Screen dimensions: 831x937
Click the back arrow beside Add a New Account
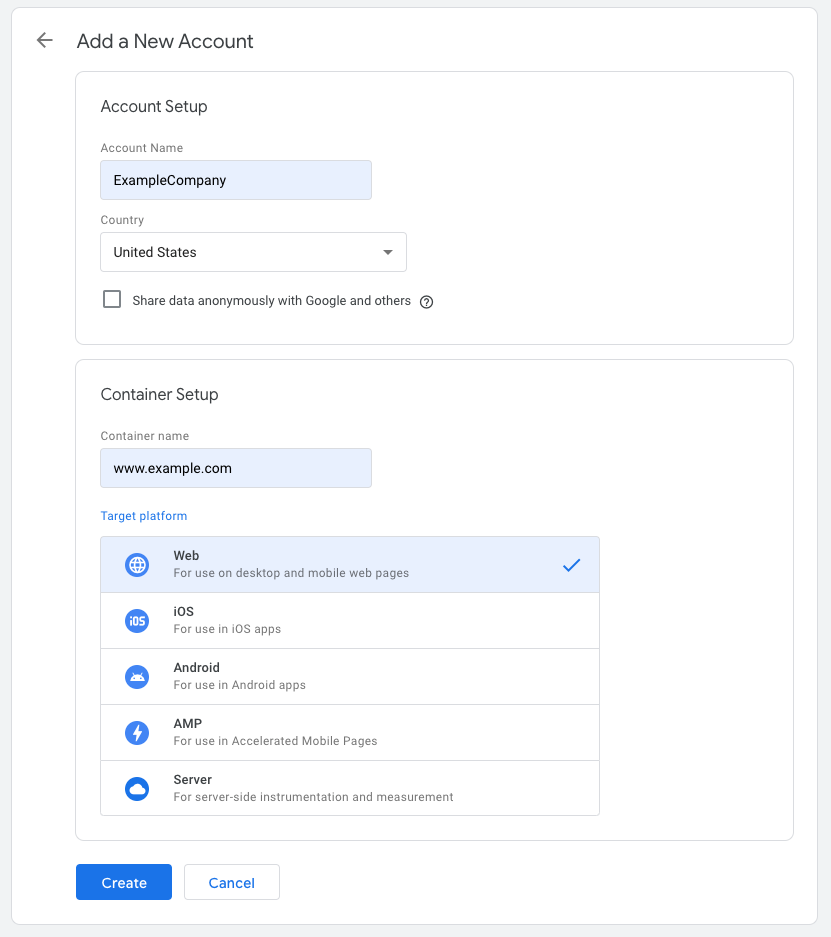click(44, 41)
